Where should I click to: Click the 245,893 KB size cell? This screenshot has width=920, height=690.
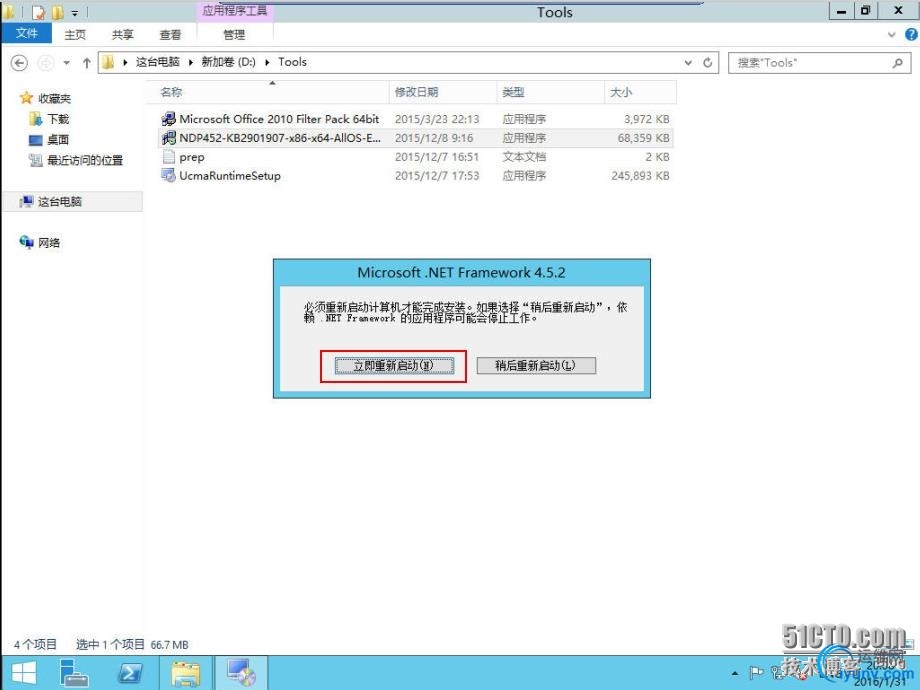point(640,175)
